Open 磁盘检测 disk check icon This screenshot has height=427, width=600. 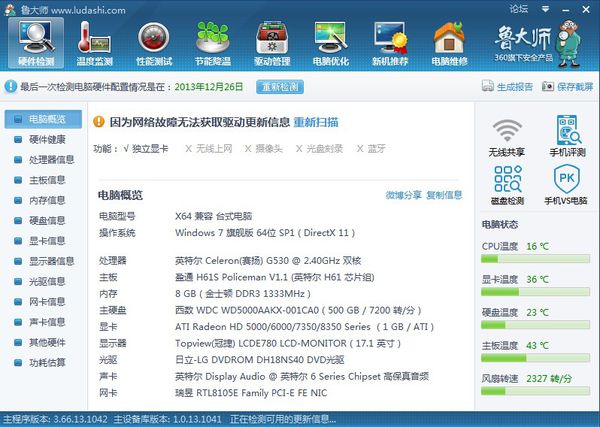[x=508, y=186]
